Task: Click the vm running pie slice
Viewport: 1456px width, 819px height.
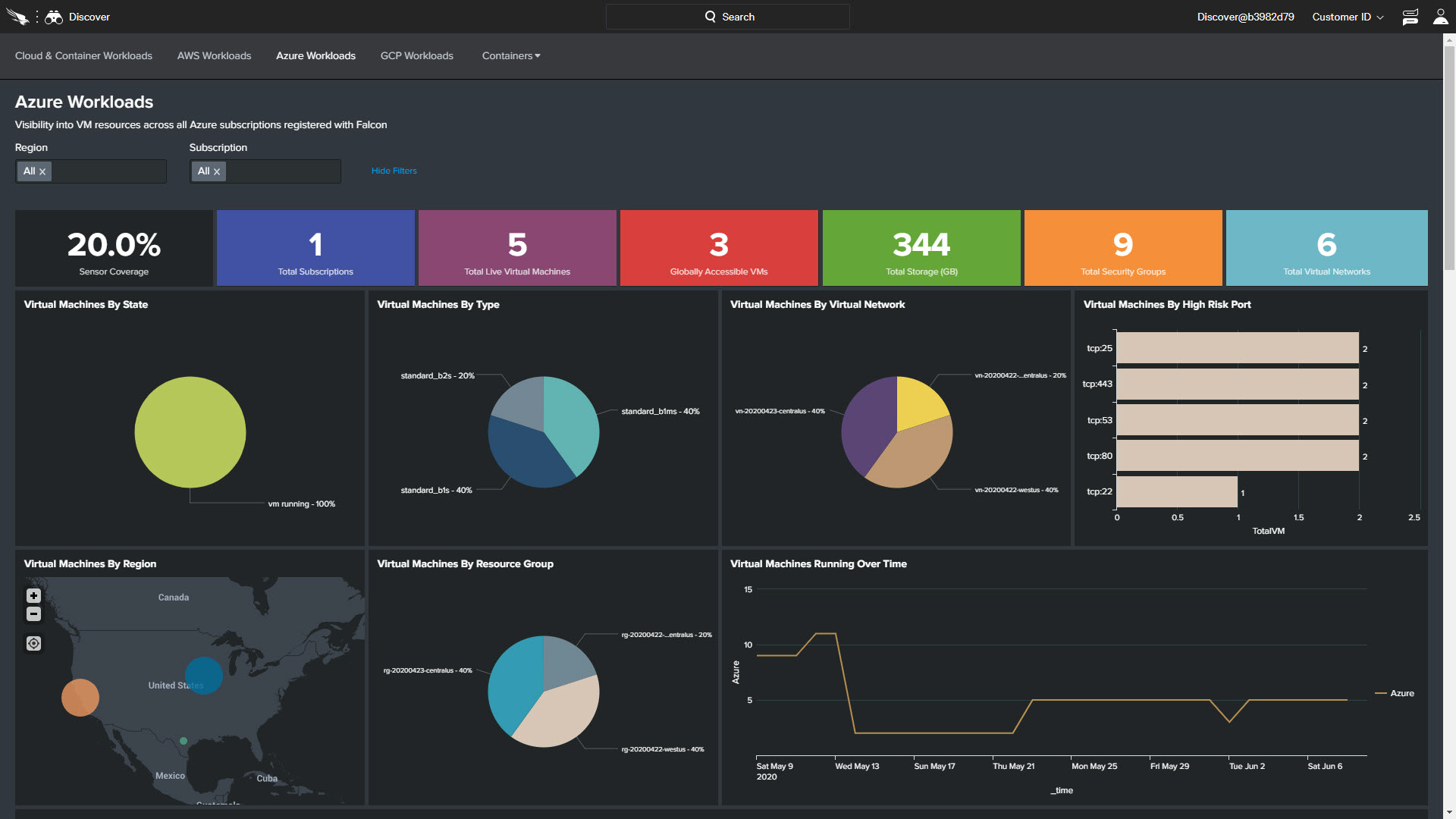Action: tap(190, 432)
